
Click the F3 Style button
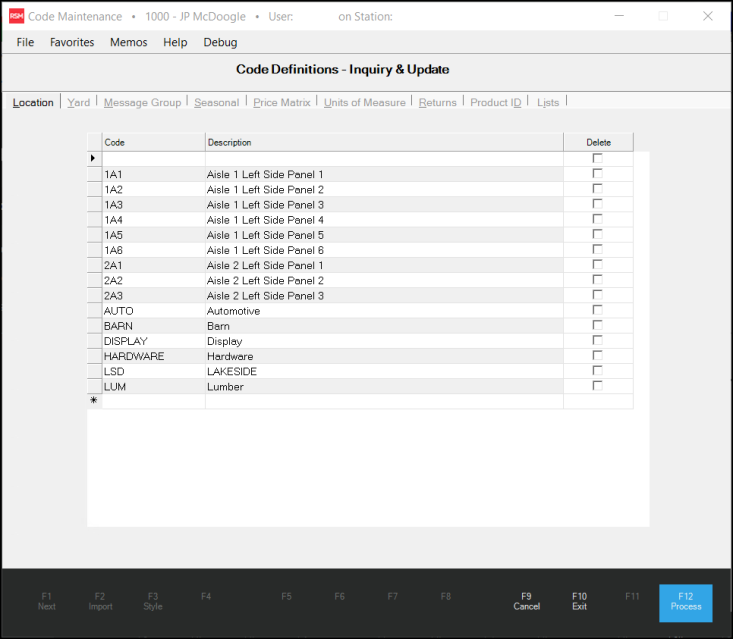[153, 602]
